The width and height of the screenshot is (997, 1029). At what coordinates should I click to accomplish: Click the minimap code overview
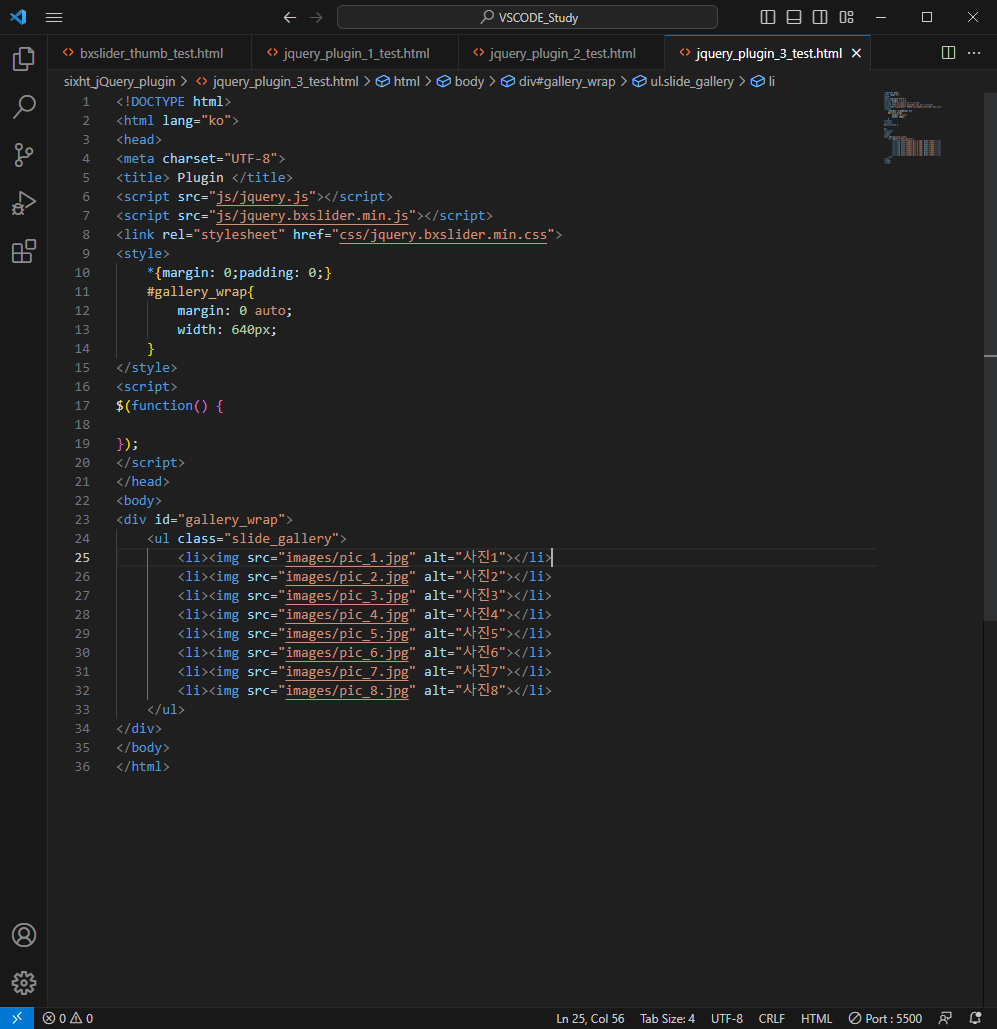click(x=912, y=128)
